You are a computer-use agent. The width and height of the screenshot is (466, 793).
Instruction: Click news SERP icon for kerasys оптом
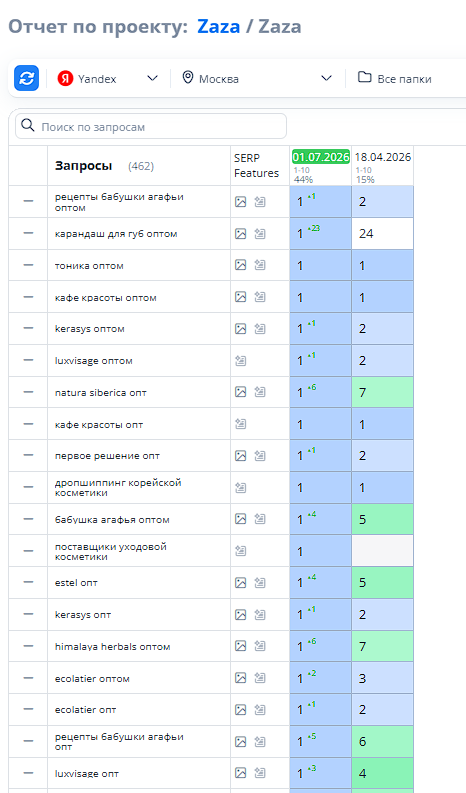coord(260,329)
